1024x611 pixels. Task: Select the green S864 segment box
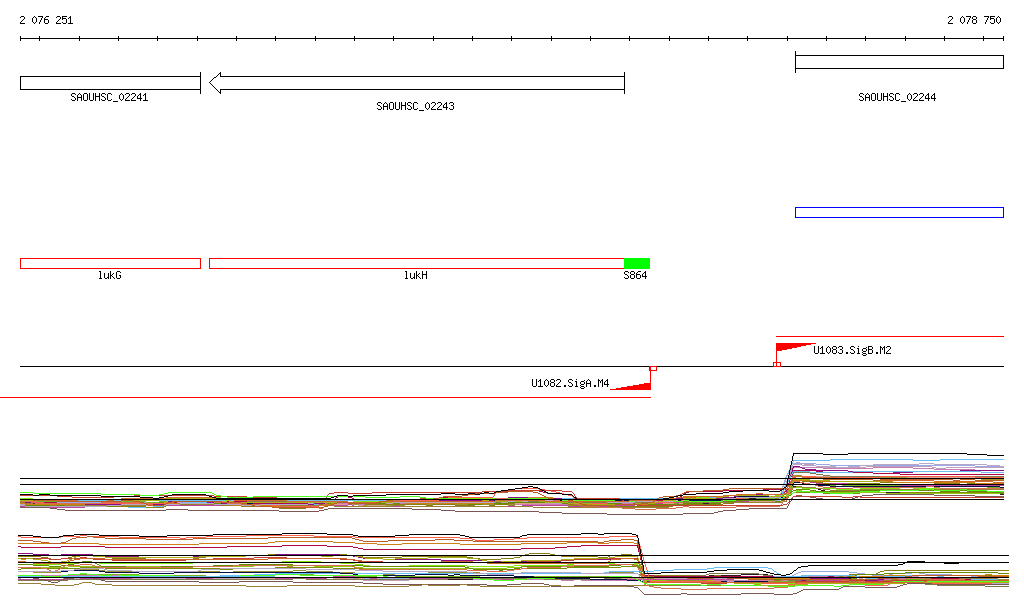[637, 263]
